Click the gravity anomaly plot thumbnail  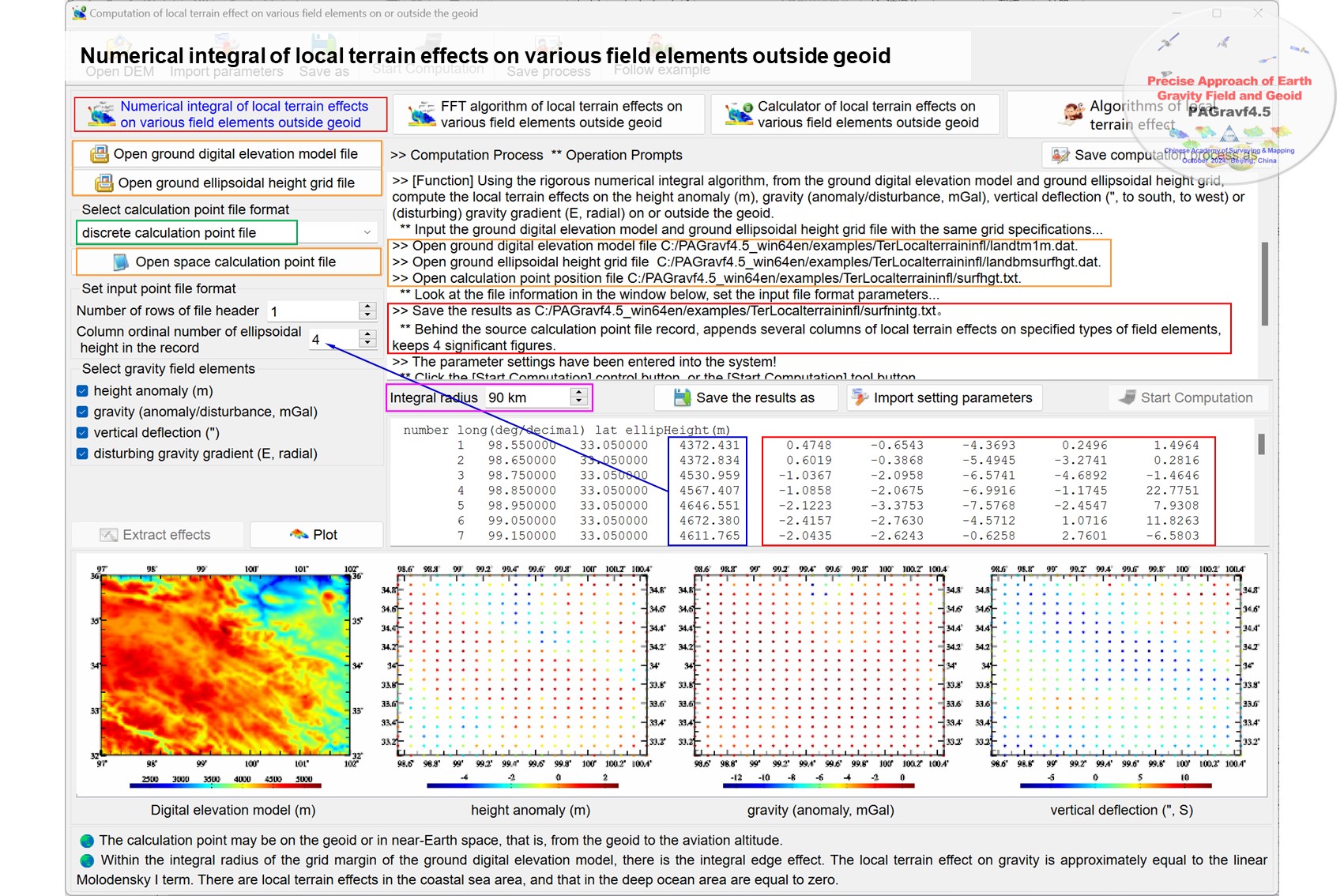coord(820,667)
